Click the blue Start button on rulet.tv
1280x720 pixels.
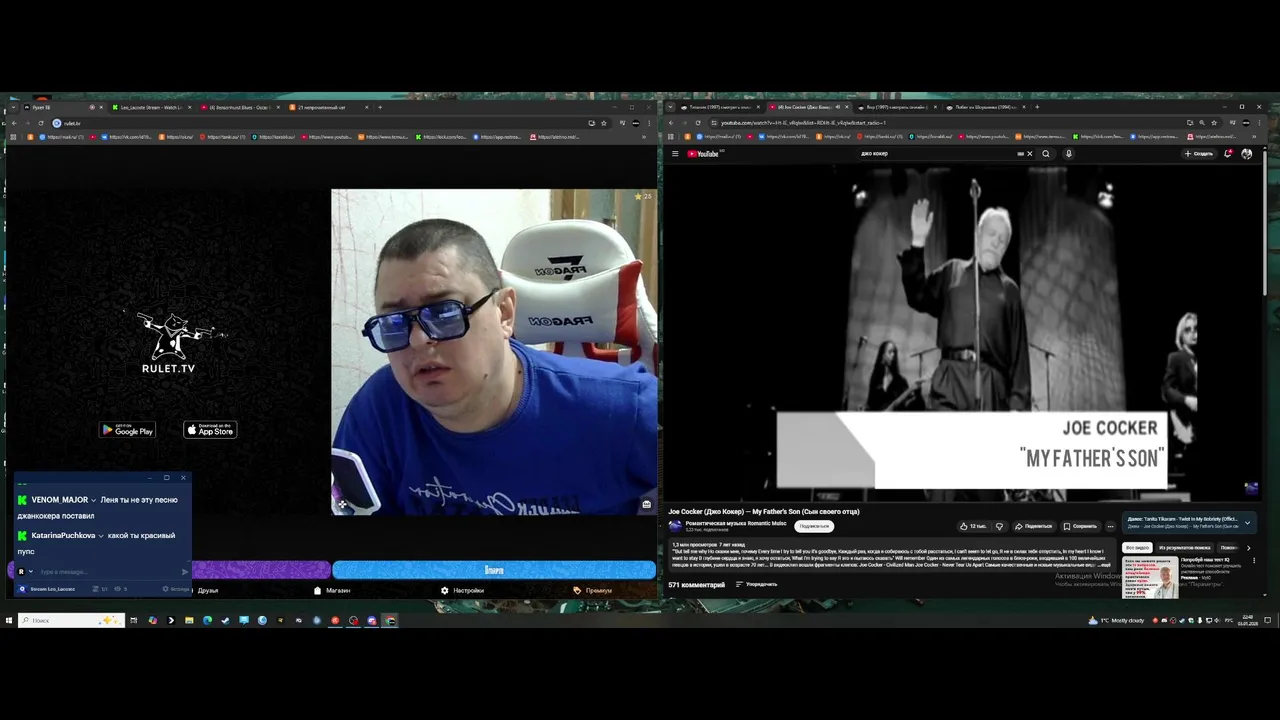[494, 570]
